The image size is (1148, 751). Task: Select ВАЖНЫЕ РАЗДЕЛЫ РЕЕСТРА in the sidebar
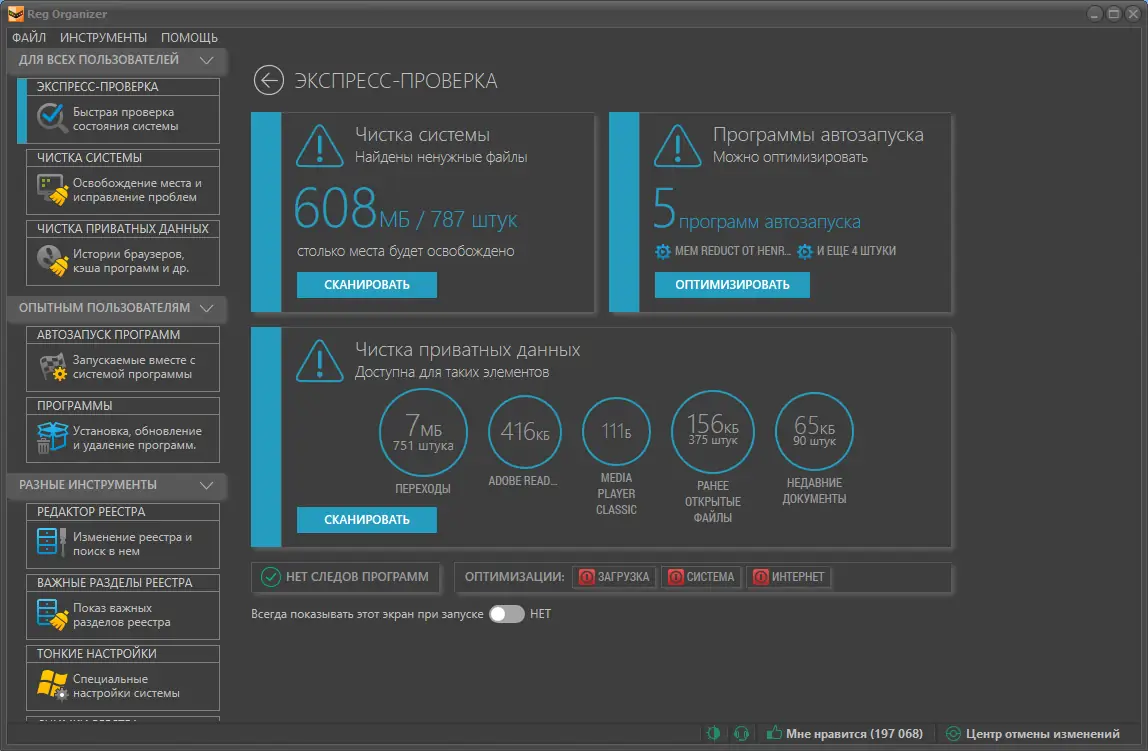click(123, 607)
